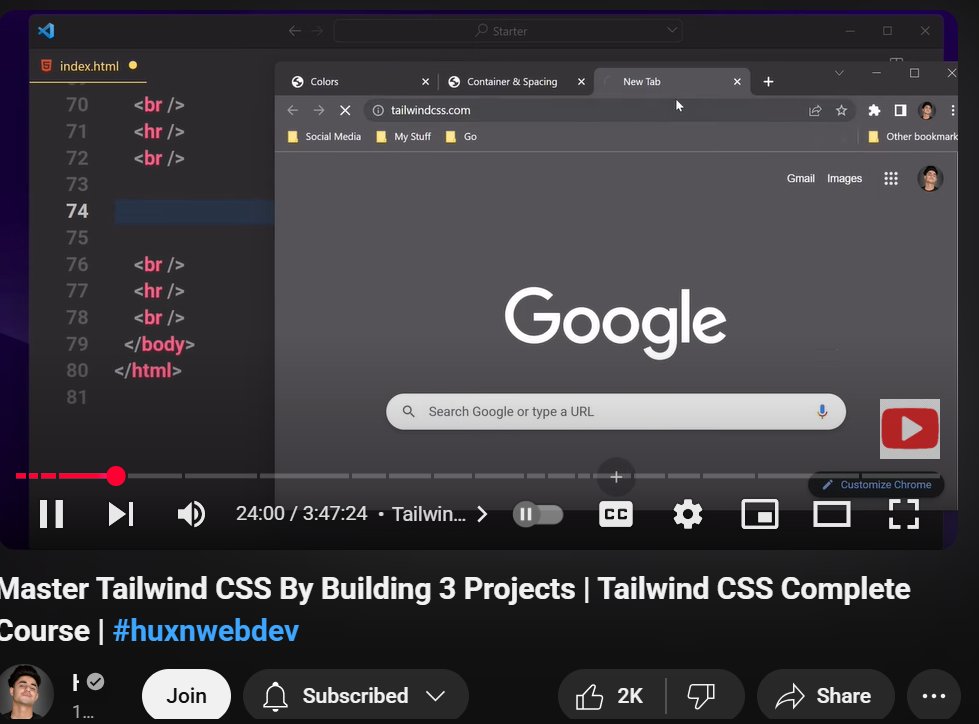
Task: Open Chrome tab search chevron
Action: click(x=839, y=73)
